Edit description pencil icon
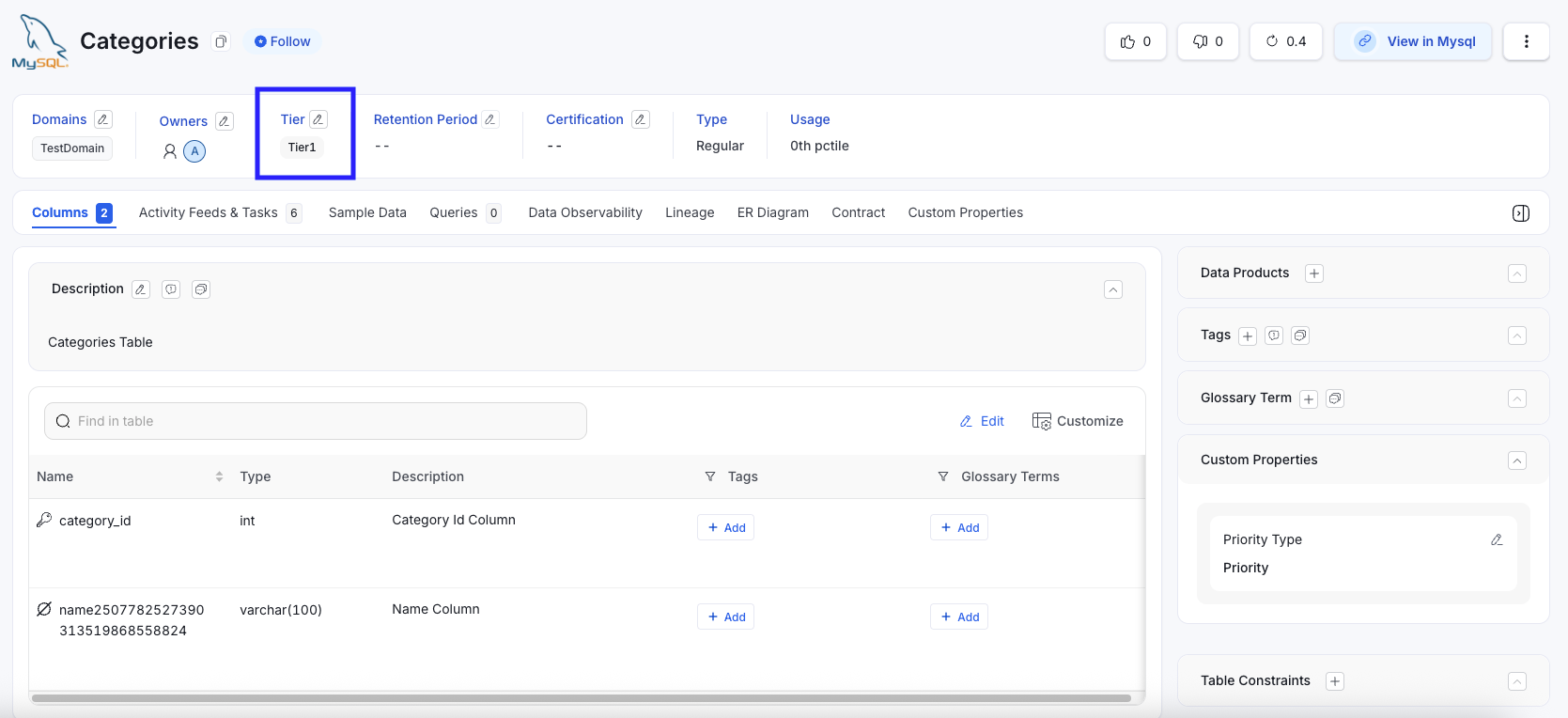1568x718 pixels. pos(141,289)
